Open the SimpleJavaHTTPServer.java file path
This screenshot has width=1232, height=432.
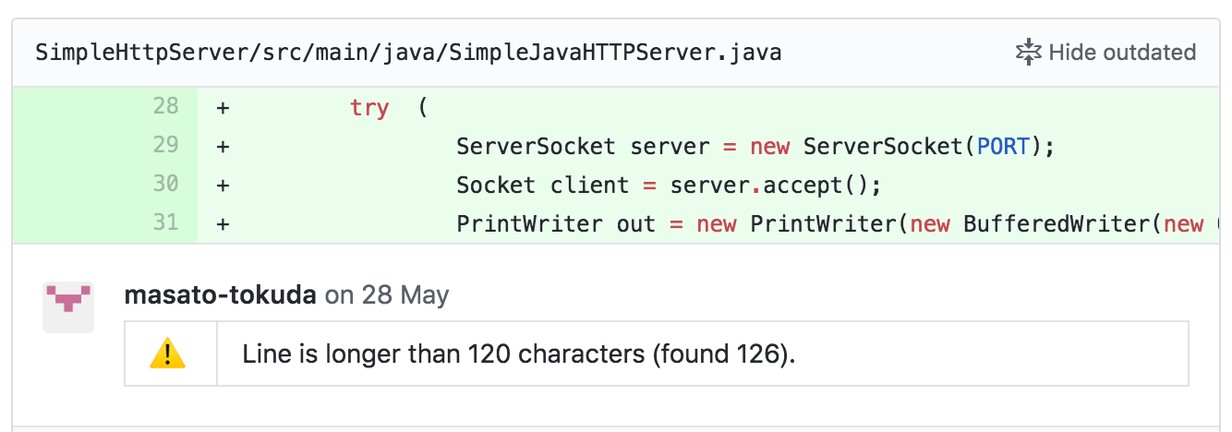click(x=408, y=52)
